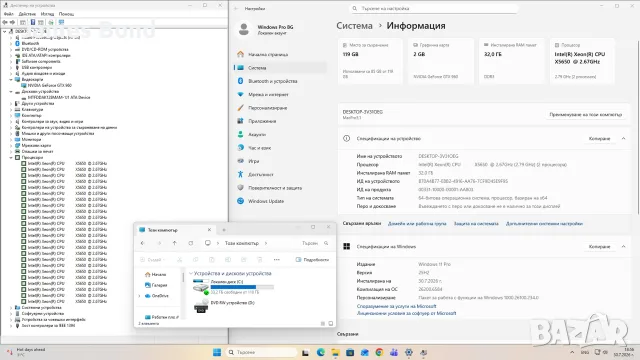Open the Файл menu in Device Manager

(8, 14)
